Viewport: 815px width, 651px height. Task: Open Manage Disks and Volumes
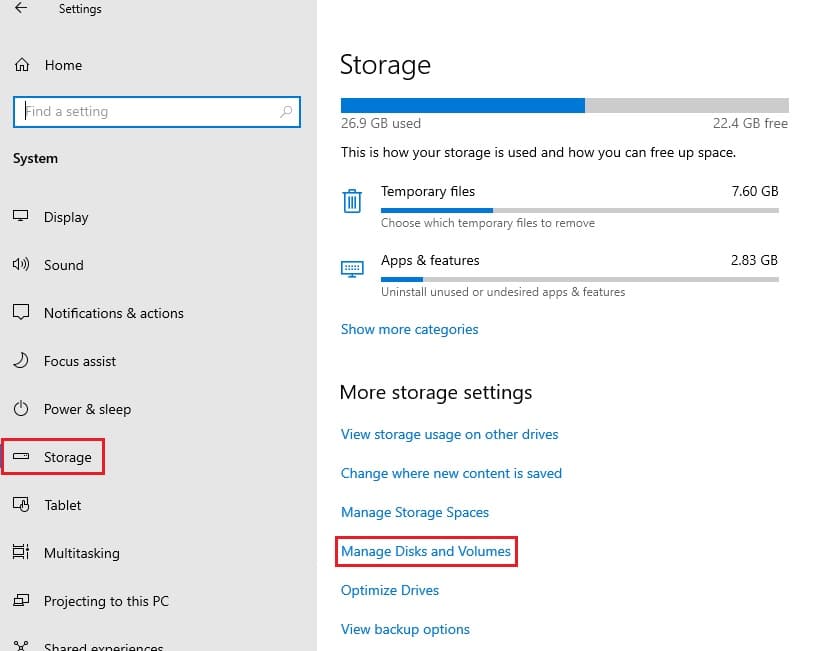(x=426, y=551)
